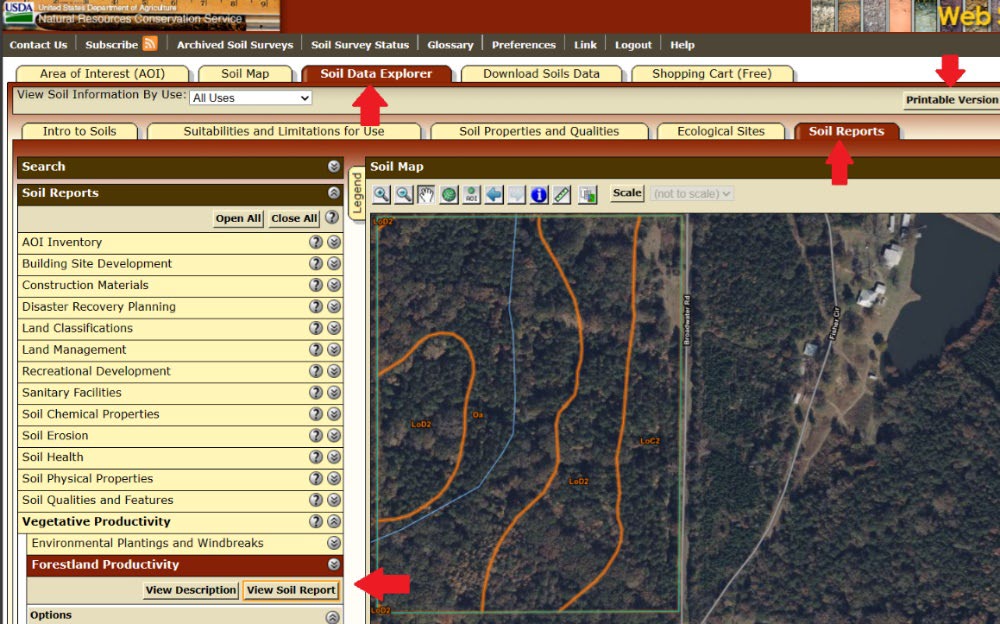Click the View Soil Report button
The height and width of the screenshot is (624, 1000).
coord(291,590)
